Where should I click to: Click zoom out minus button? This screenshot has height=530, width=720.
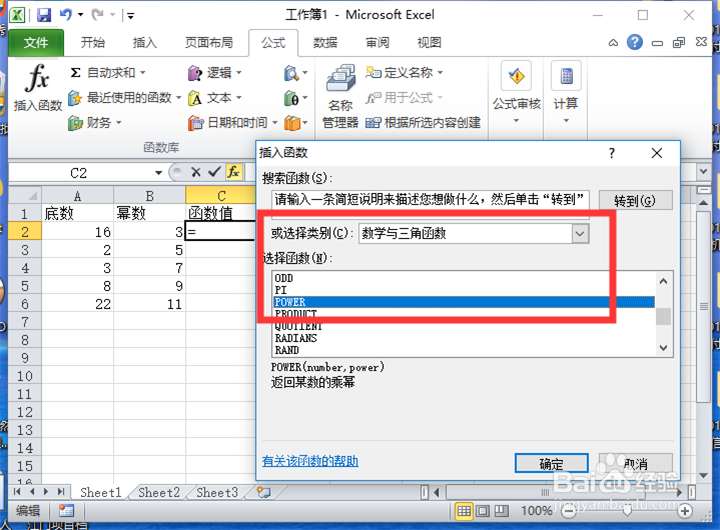coord(569,511)
